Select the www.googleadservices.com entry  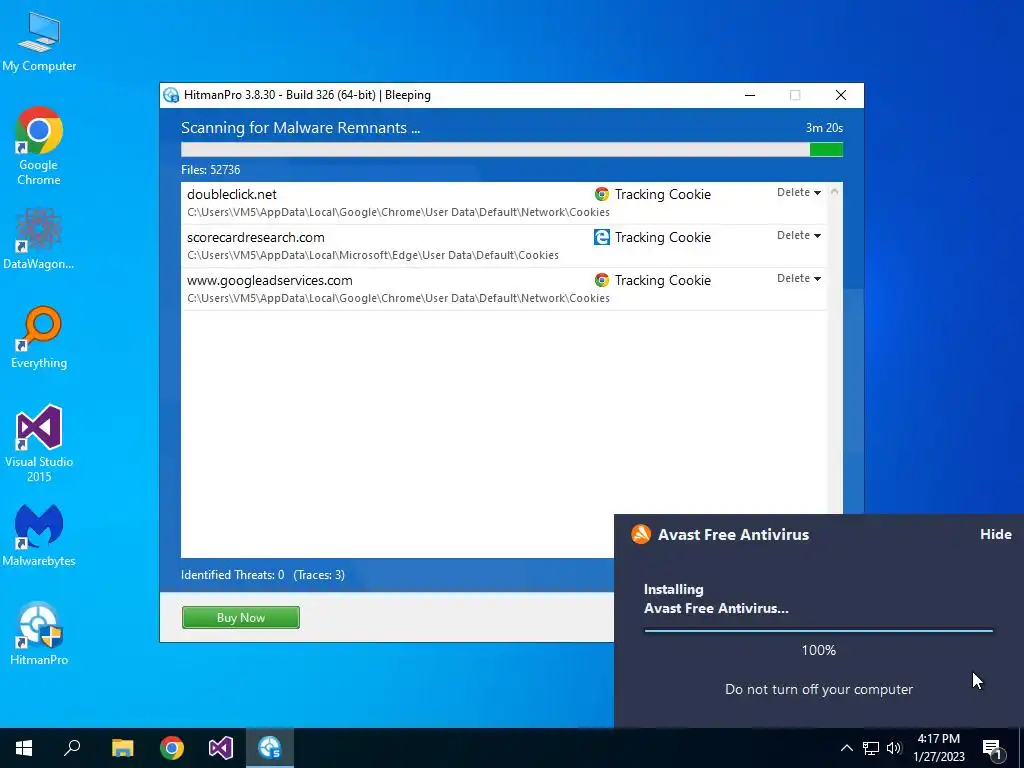tap(504, 289)
